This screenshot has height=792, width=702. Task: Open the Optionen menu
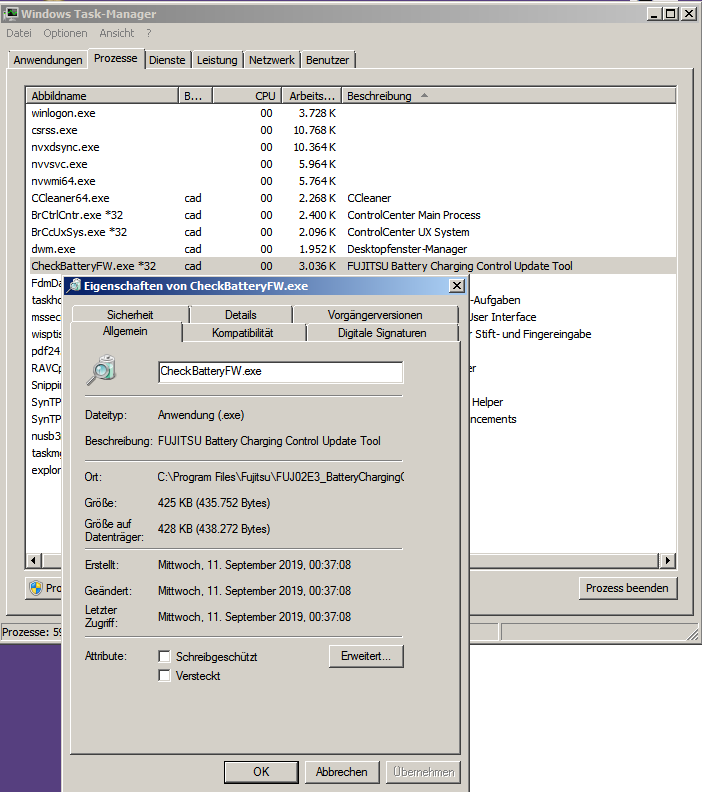click(x=65, y=33)
